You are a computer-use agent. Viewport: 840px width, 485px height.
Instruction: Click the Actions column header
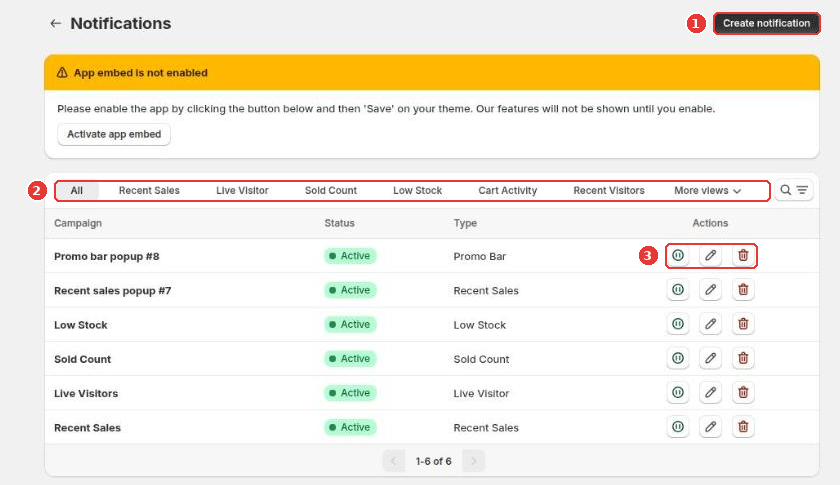pyautogui.click(x=710, y=223)
